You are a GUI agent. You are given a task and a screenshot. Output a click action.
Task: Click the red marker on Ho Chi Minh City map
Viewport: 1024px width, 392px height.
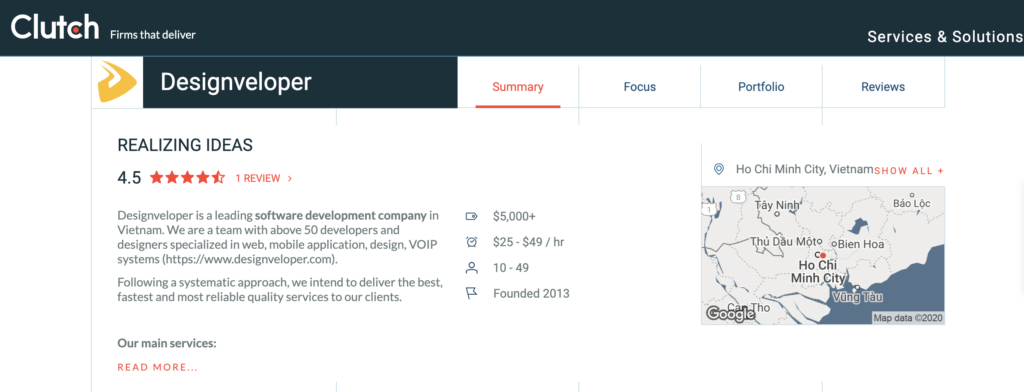tap(823, 255)
